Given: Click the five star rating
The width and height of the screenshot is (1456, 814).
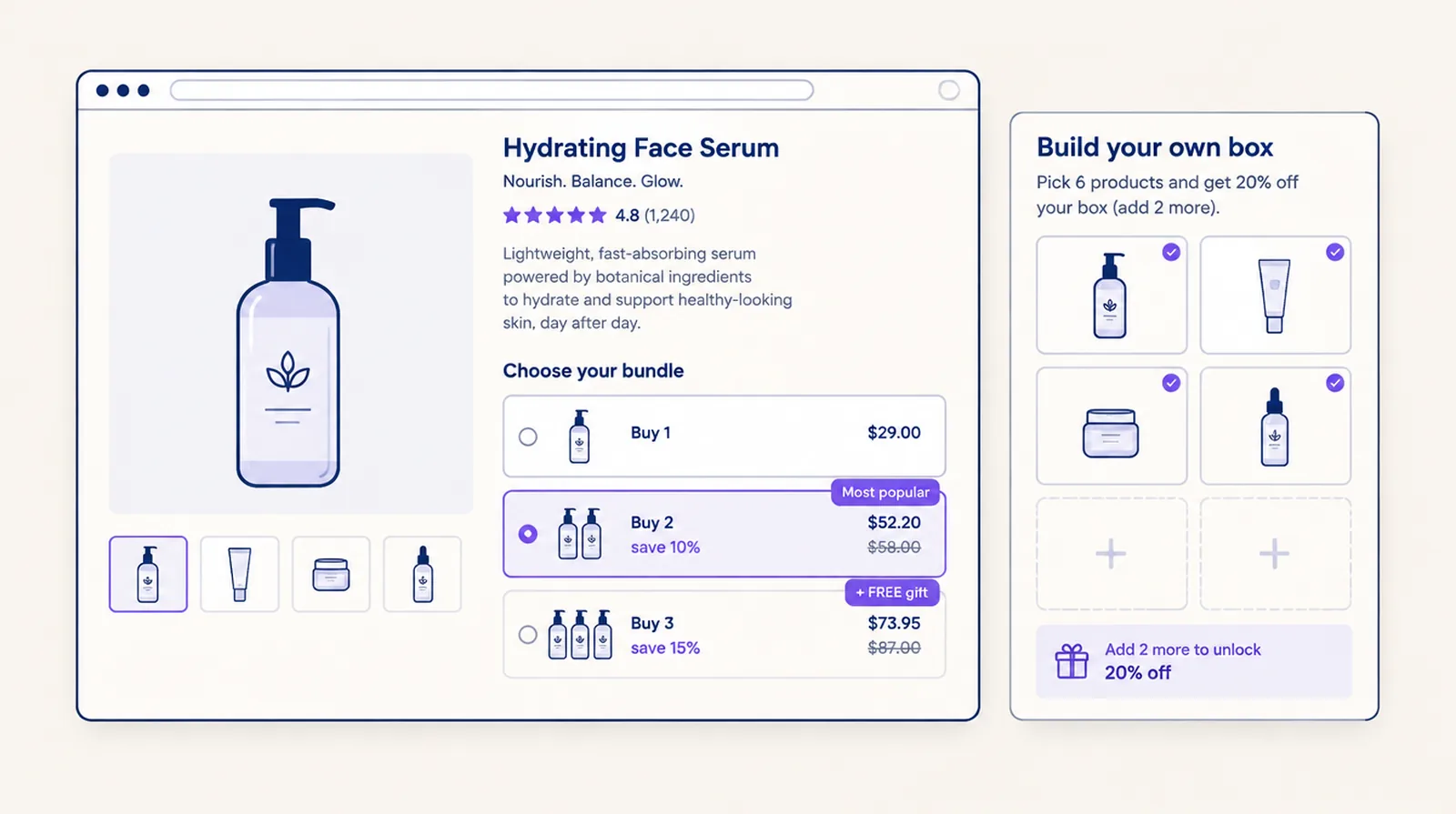Looking at the screenshot, I should 554,216.
